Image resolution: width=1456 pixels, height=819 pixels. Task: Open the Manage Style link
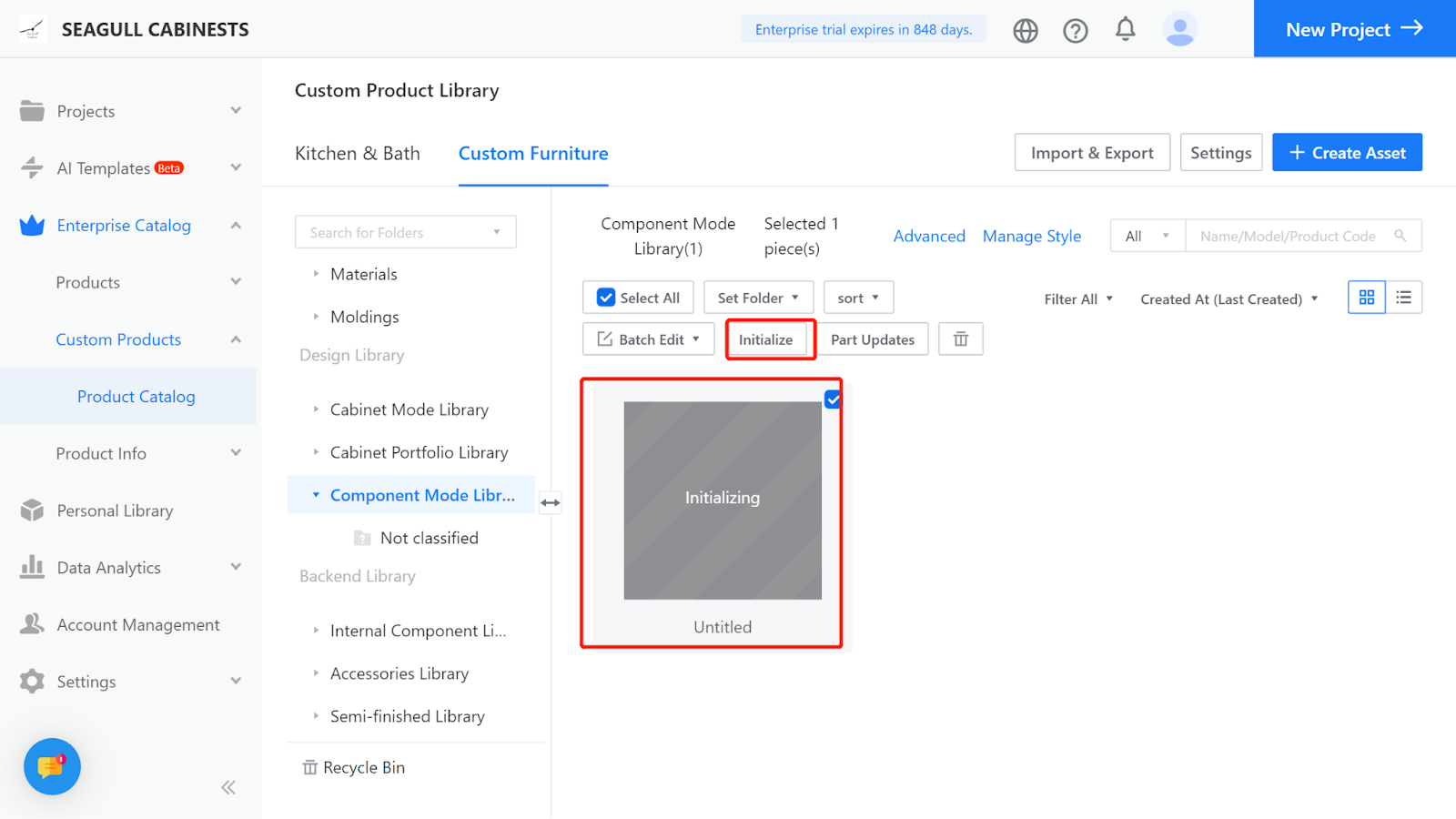point(1032,237)
